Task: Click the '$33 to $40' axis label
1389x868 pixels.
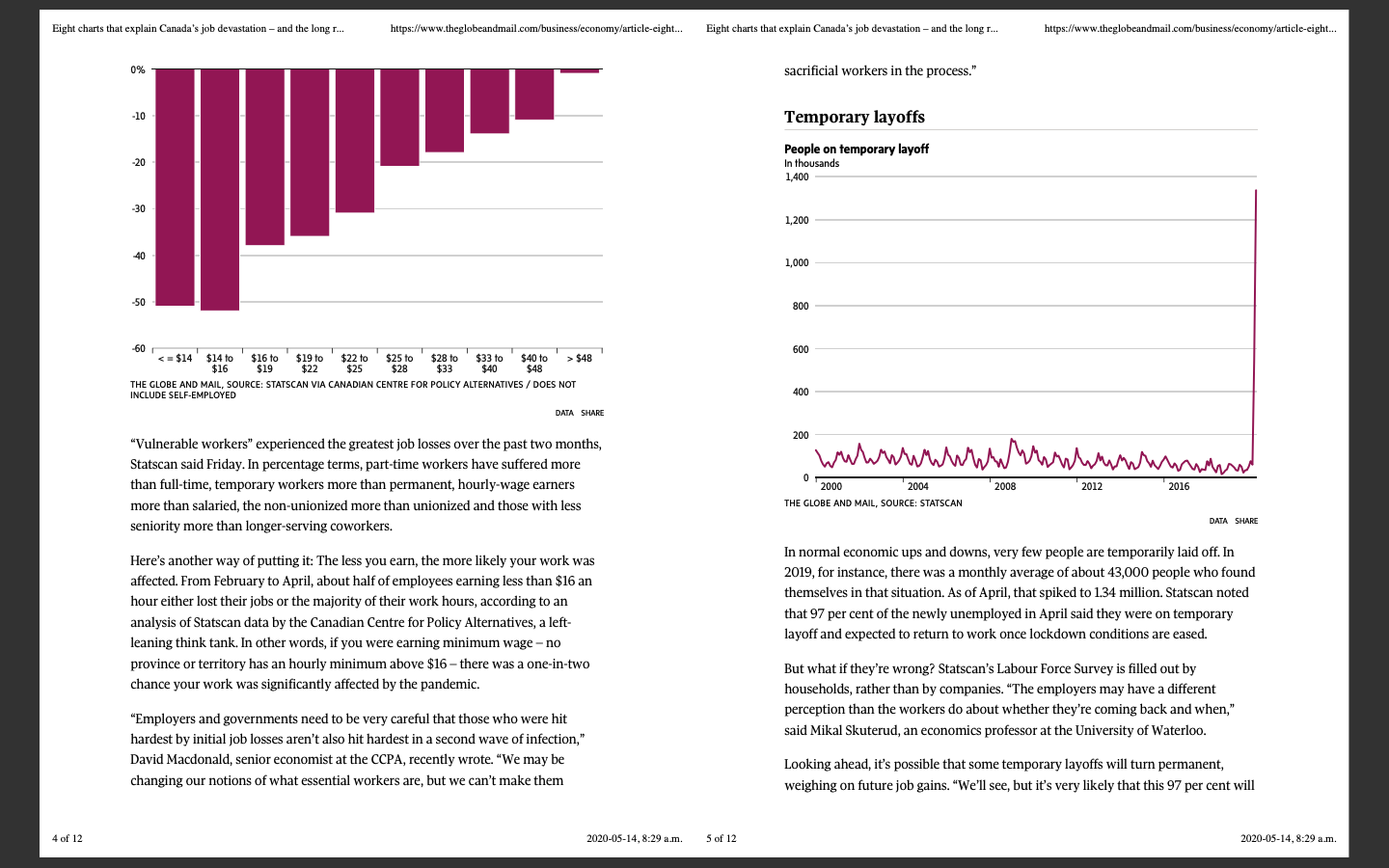Action: click(489, 364)
